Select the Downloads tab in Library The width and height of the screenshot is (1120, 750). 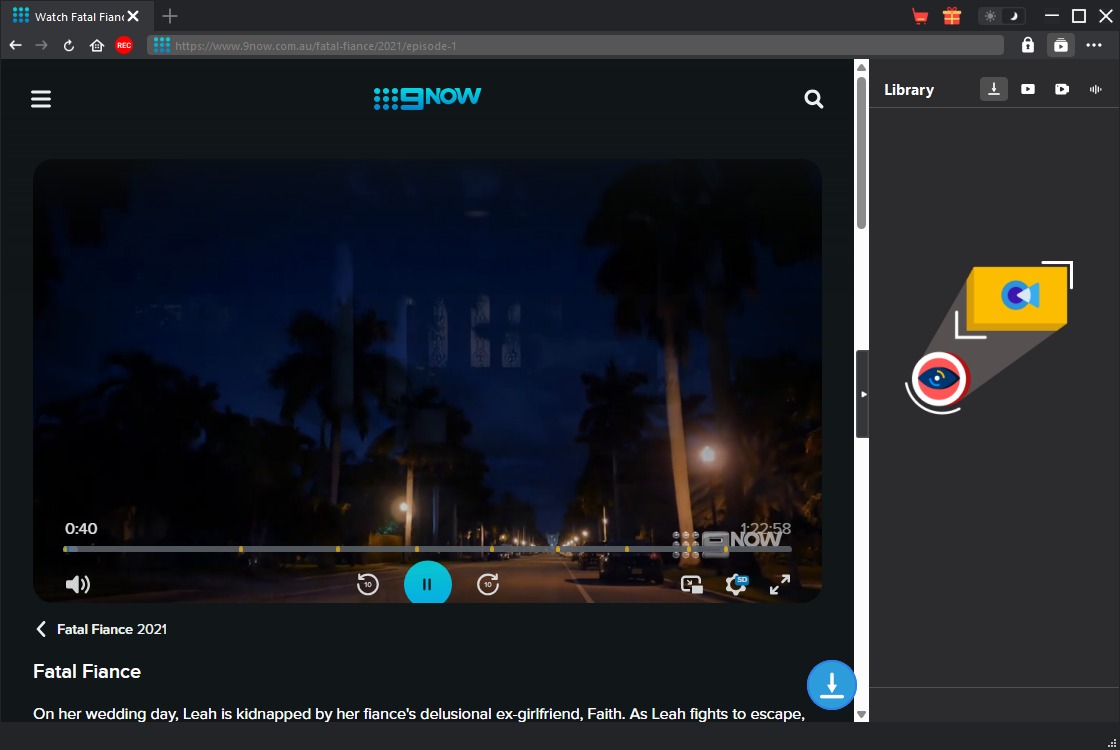tap(994, 89)
